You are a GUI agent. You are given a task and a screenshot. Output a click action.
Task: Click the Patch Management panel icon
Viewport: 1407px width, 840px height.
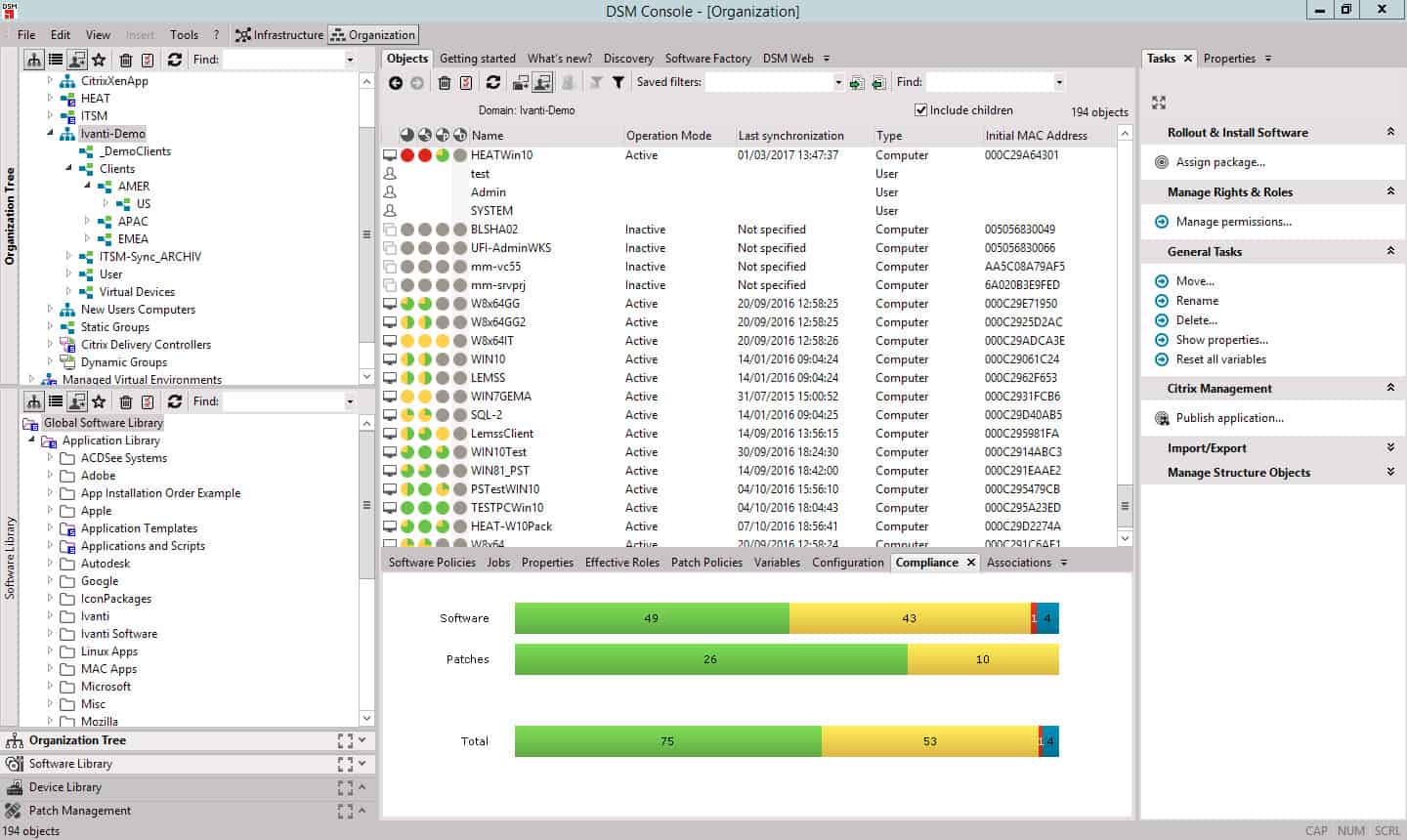coord(15,811)
